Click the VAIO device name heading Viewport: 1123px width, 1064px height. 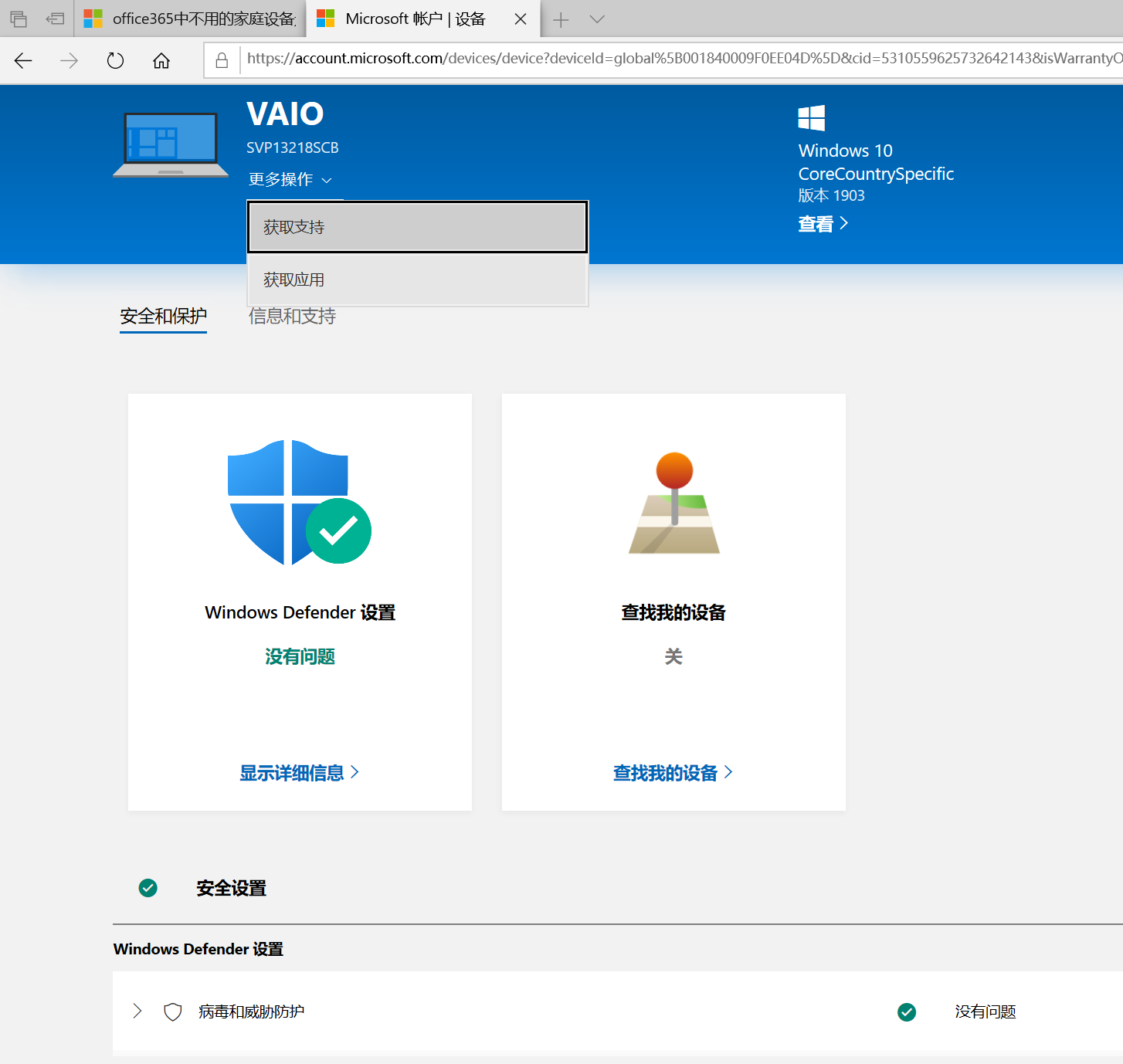click(285, 114)
